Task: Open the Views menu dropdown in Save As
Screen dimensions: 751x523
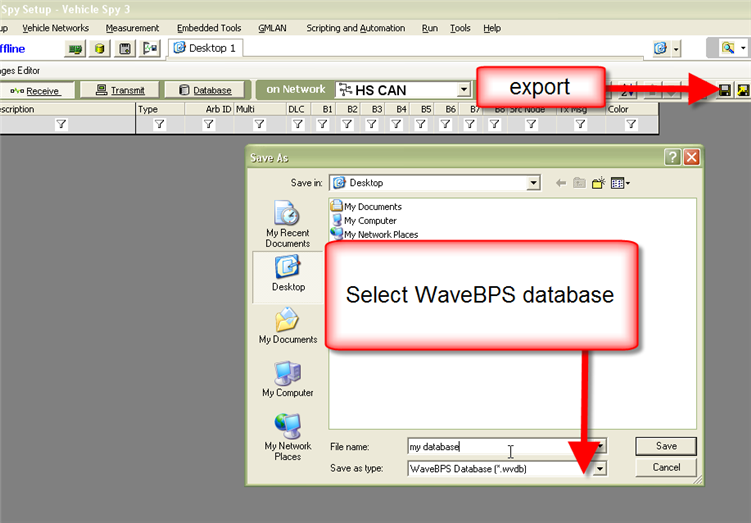Action: pos(620,183)
